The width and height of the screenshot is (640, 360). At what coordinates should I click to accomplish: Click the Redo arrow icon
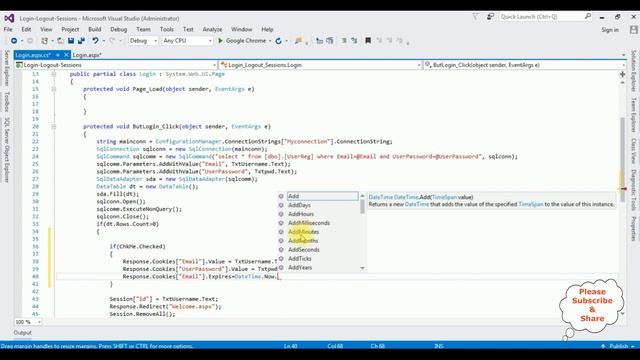click(x=112, y=41)
